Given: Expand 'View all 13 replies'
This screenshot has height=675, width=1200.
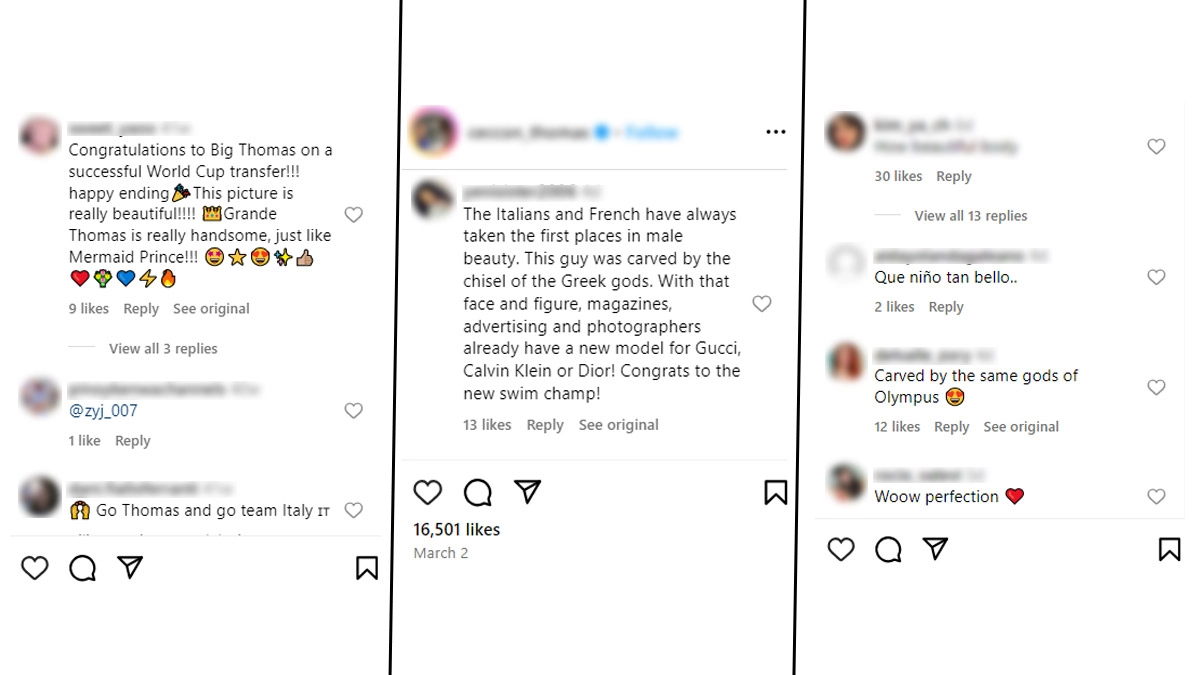Looking at the screenshot, I should tap(970, 216).
